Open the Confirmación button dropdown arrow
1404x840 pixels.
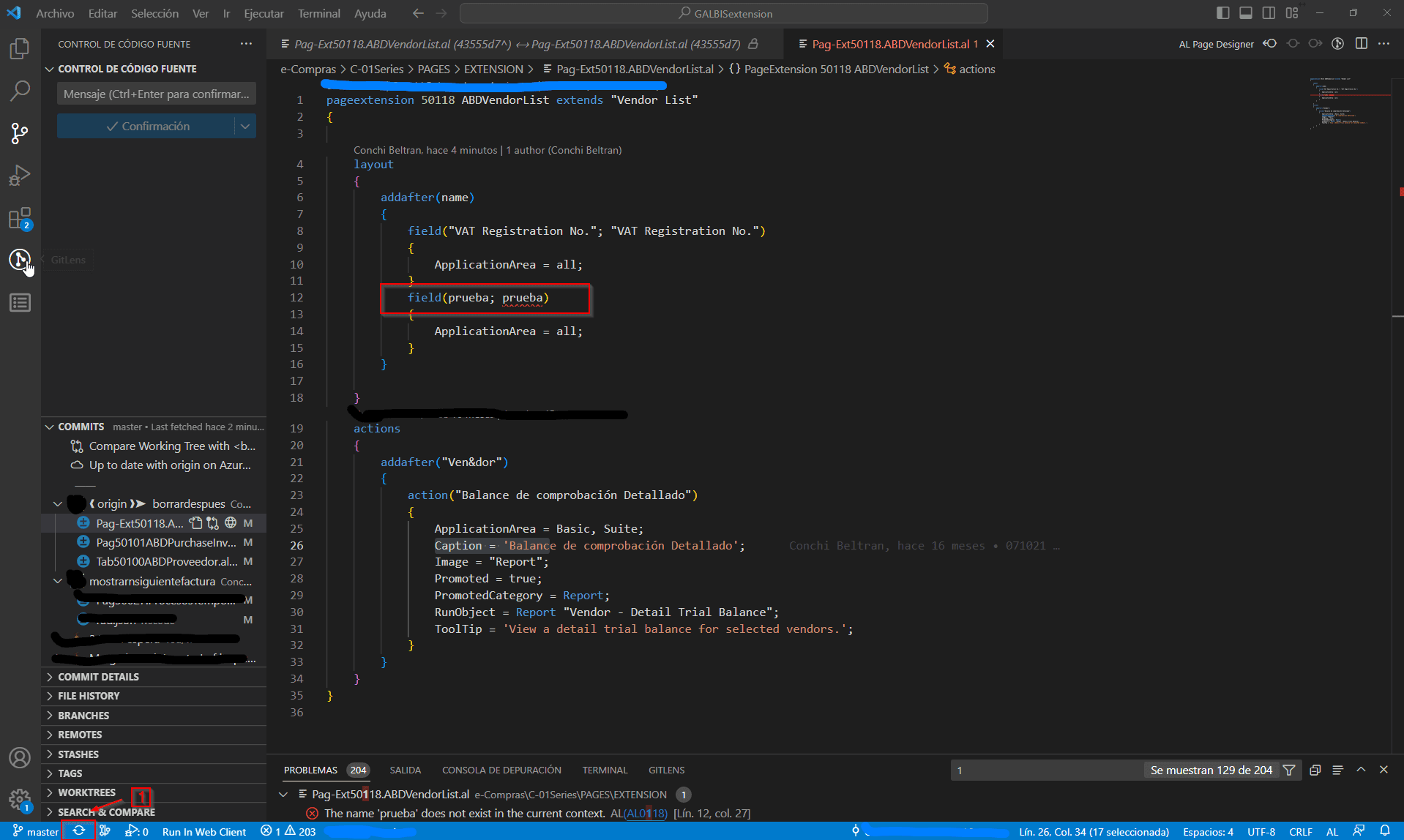pyautogui.click(x=245, y=126)
